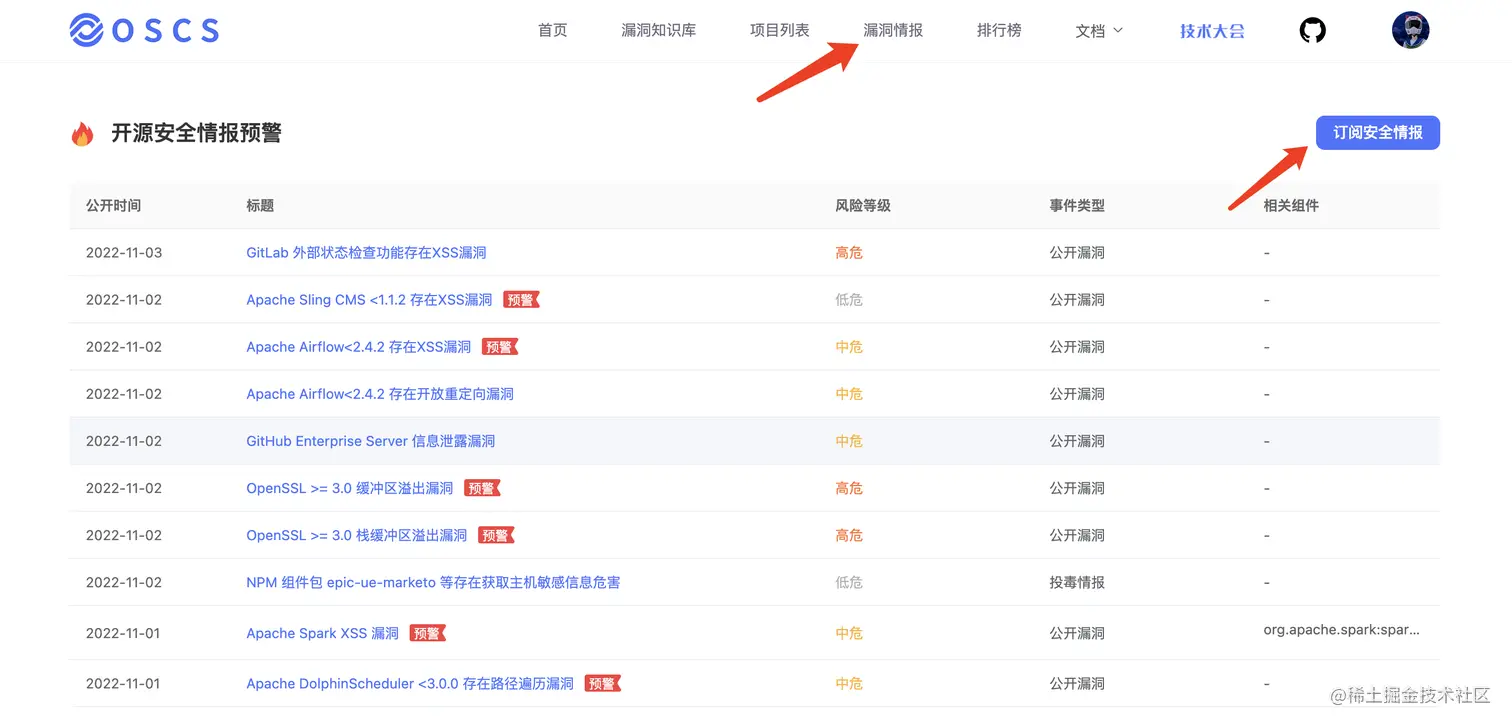Click 预警 badge on DolphinScheduler row
Viewport: 1512px width, 727px height.
tap(602, 684)
